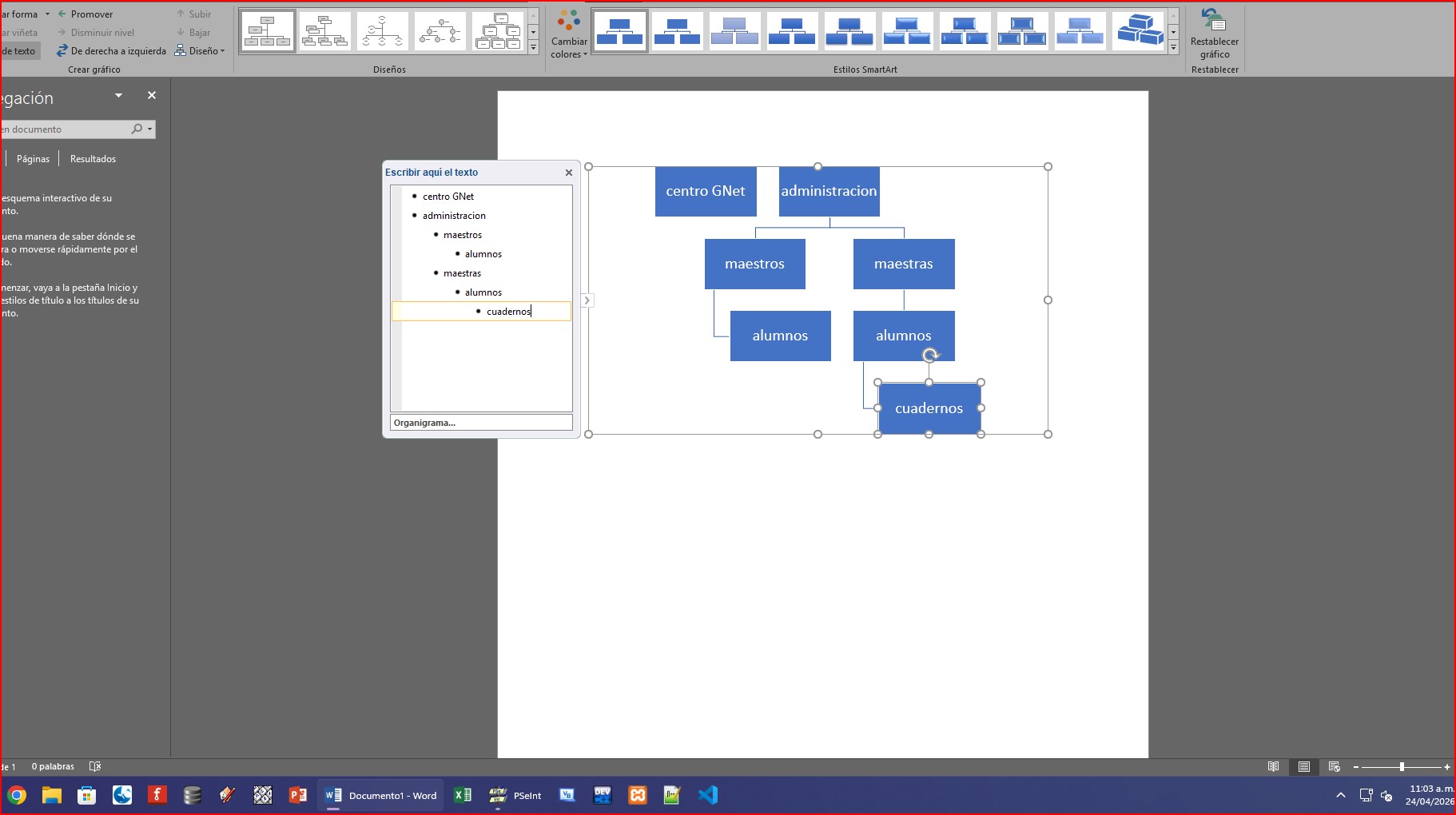
Task: Switch to the Resultados tab
Action: pyautogui.click(x=93, y=159)
